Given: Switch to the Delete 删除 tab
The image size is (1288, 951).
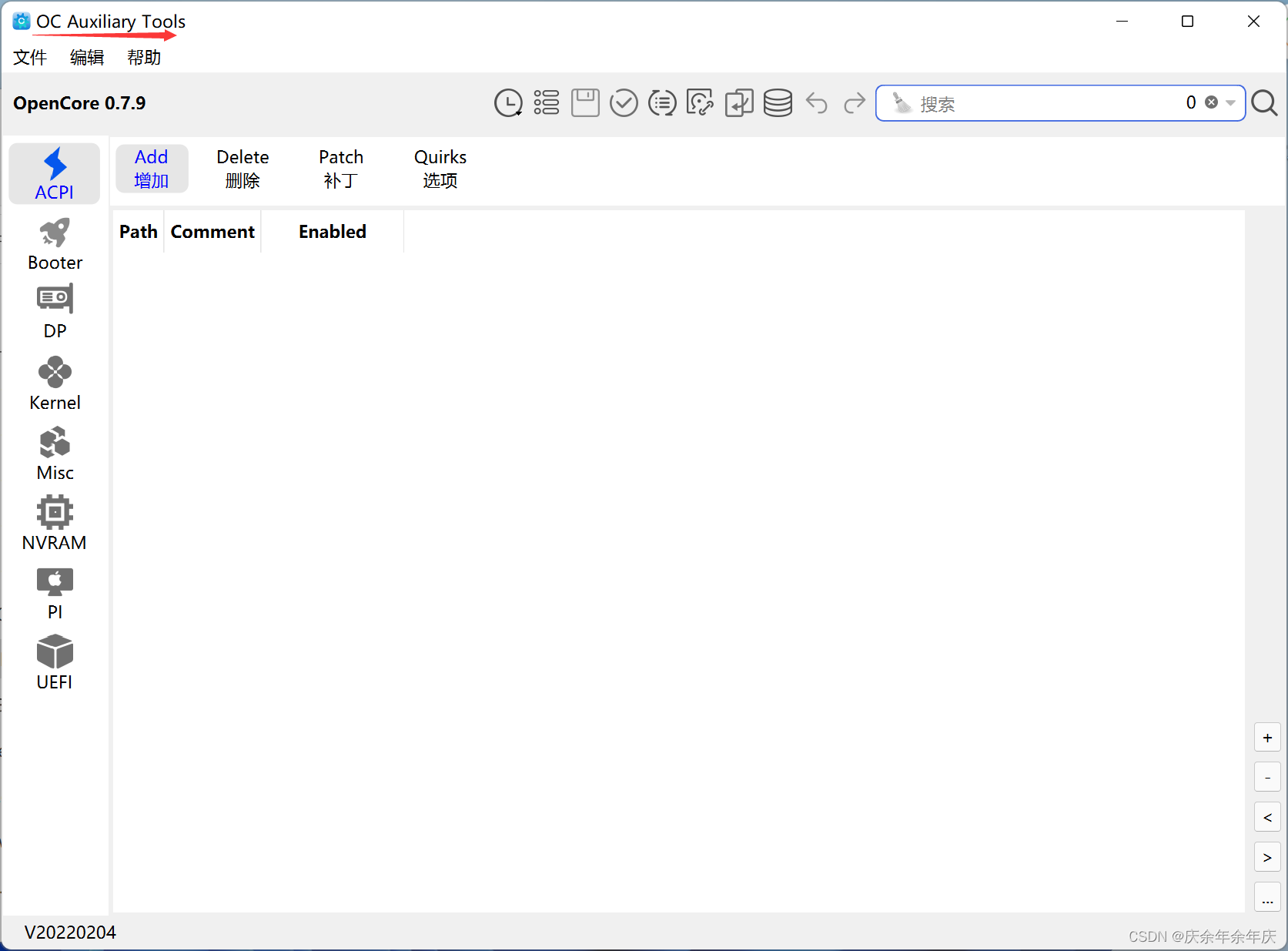Looking at the screenshot, I should (x=243, y=169).
